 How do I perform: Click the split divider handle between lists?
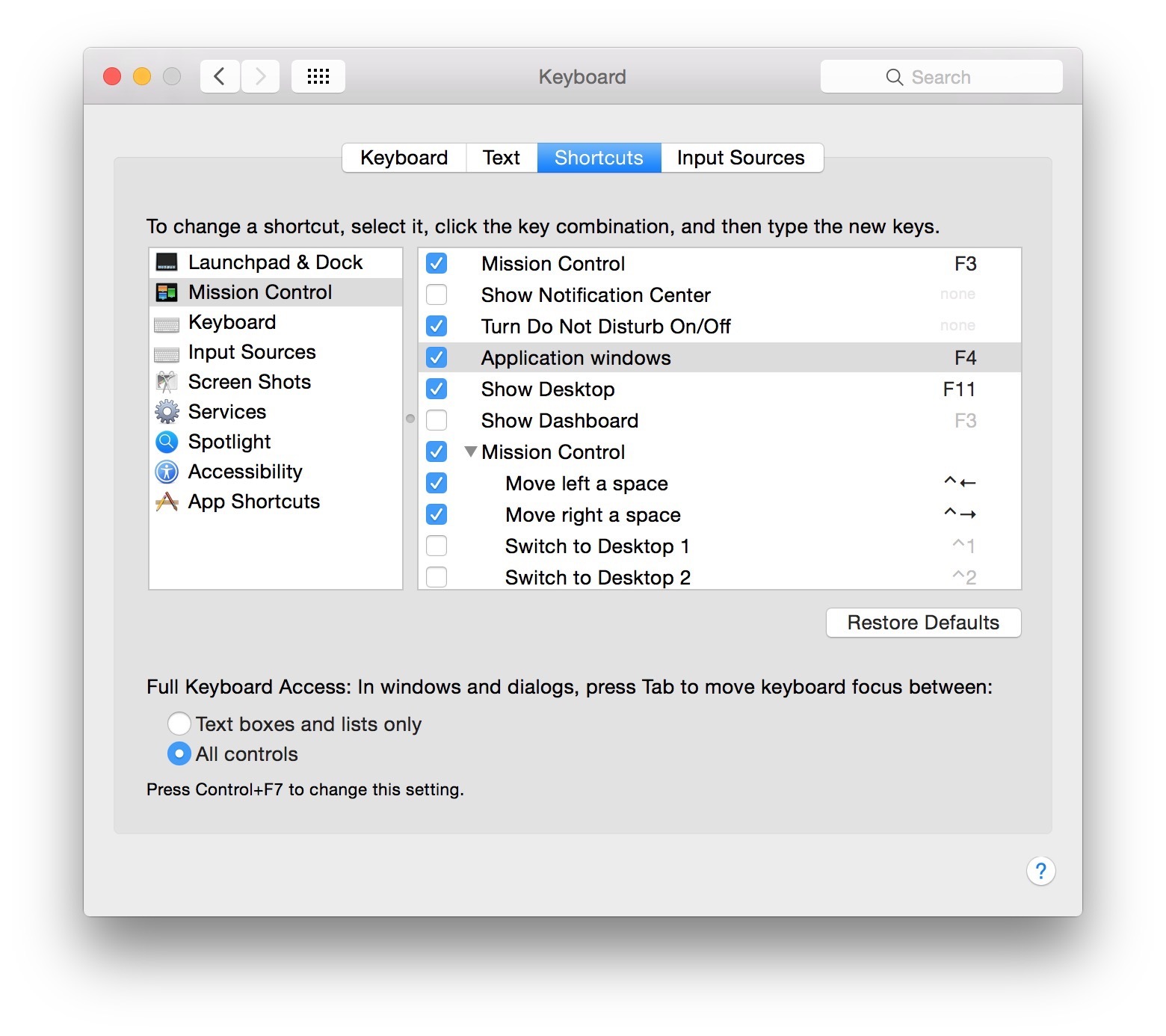[x=410, y=419]
